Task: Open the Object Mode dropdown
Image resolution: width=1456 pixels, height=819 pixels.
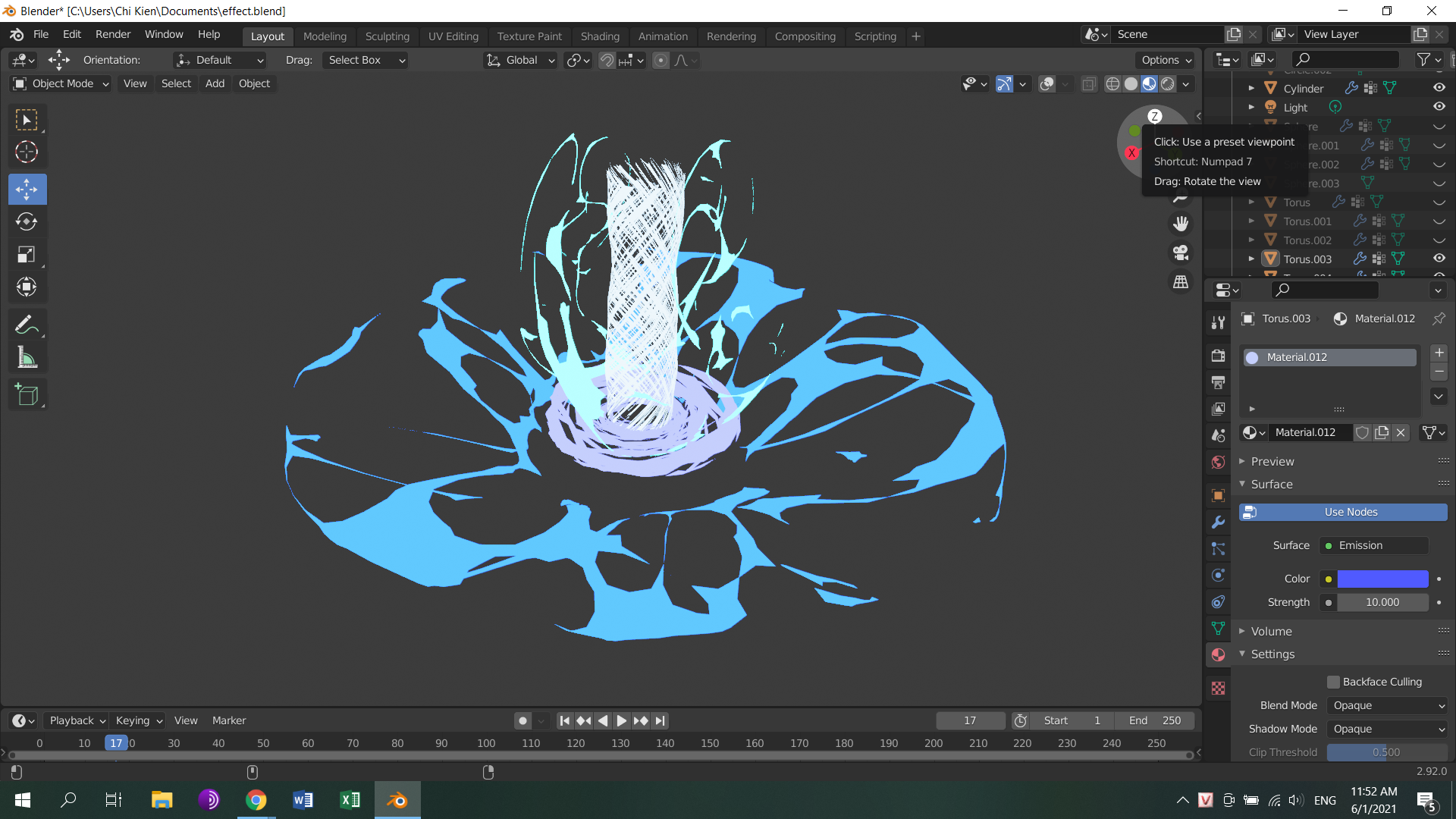Action: coord(62,83)
